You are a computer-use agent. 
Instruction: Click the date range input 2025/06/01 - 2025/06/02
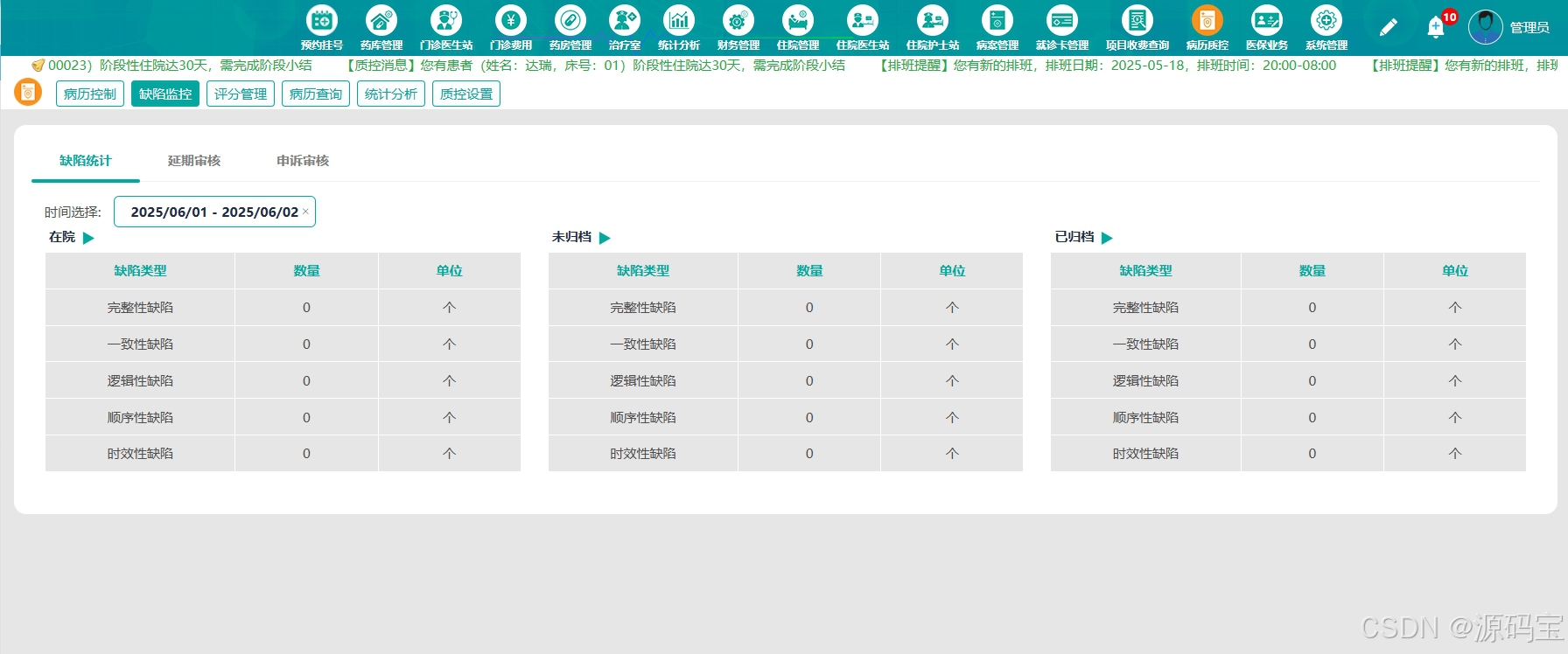coord(214,212)
